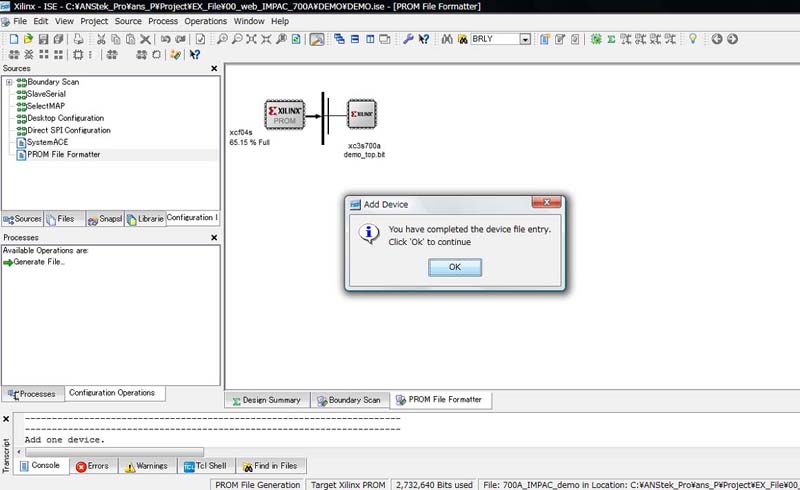800x490 pixels.
Task: Click the Find in Files binoculars icon
Action: pyautogui.click(x=462, y=39)
